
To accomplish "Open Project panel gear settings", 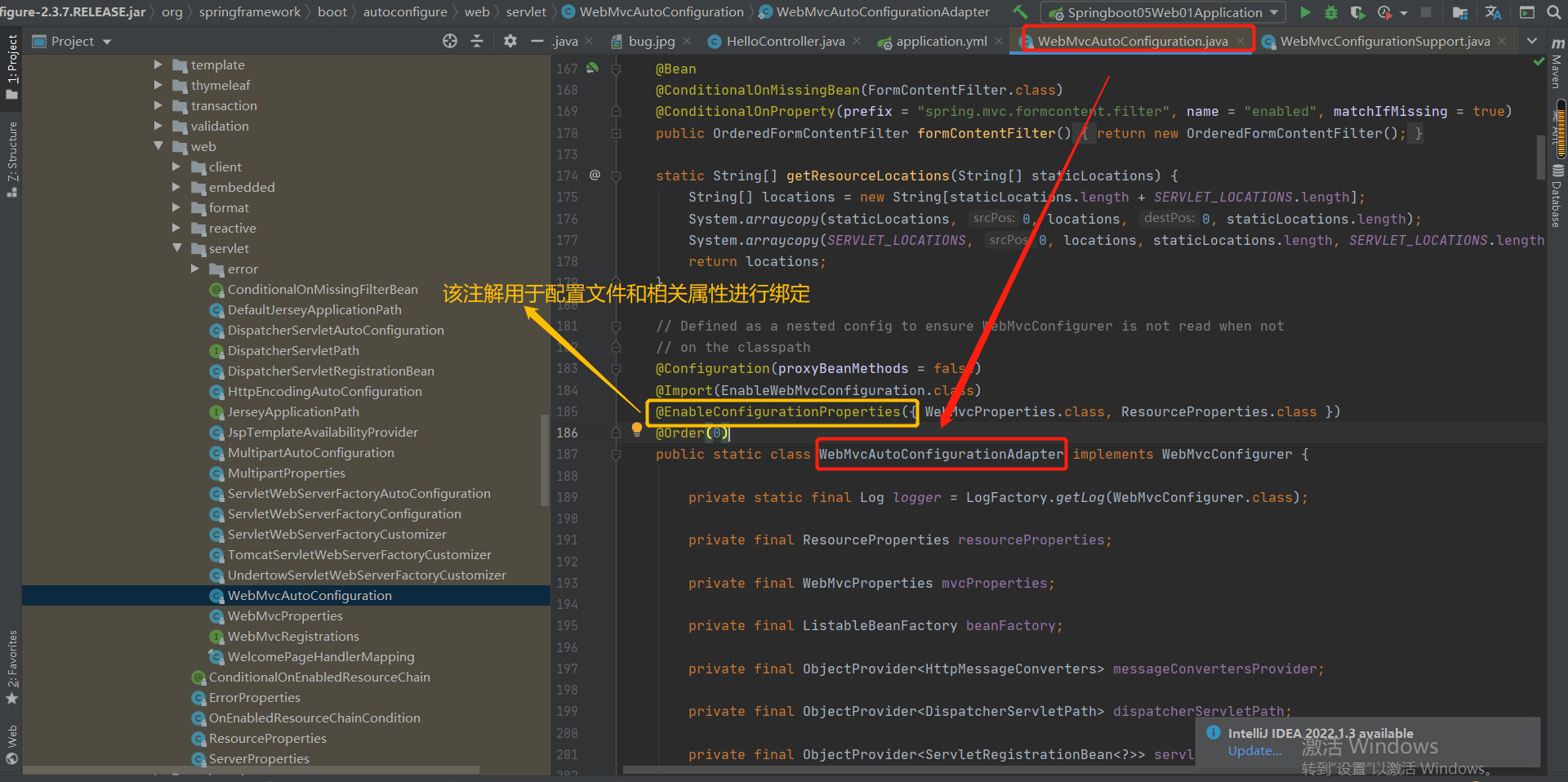I will click(510, 41).
